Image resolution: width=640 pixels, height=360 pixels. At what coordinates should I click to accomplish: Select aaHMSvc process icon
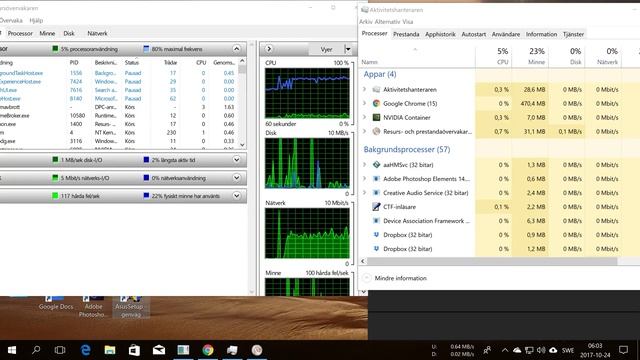(x=376, y=164)
